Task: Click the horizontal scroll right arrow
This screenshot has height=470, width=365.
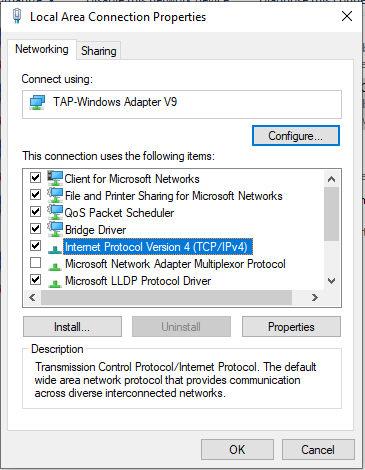Action: pos(315,297)
